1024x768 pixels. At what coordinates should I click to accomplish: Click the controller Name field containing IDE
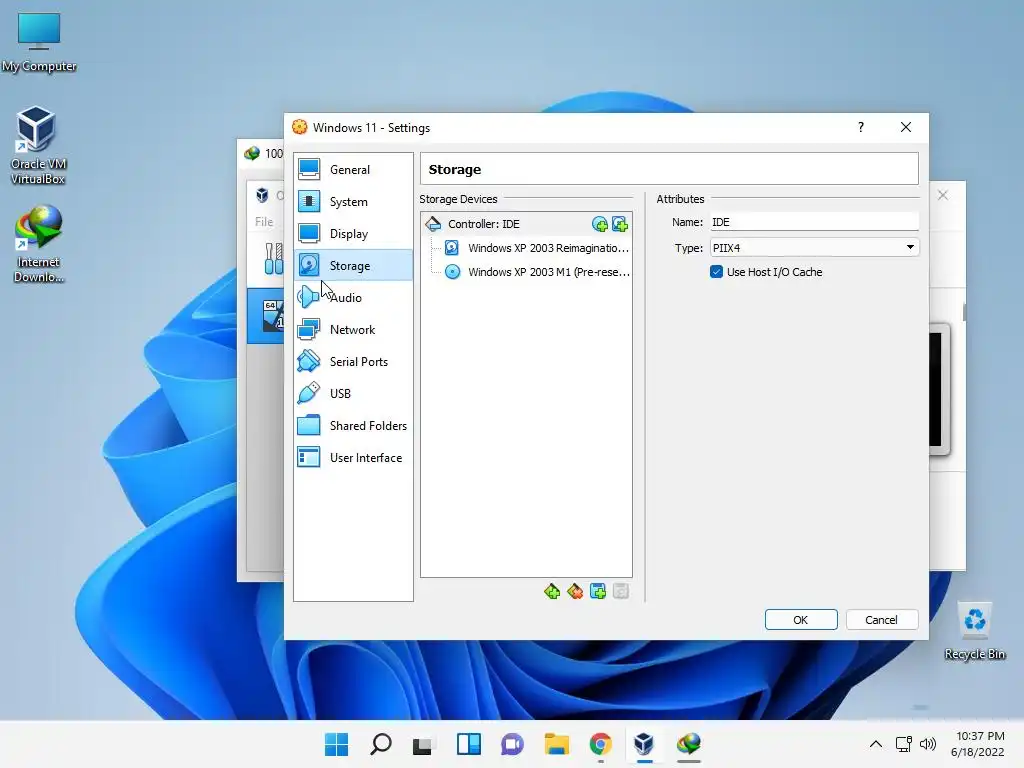pyautogui.click(x=814, y=222)
